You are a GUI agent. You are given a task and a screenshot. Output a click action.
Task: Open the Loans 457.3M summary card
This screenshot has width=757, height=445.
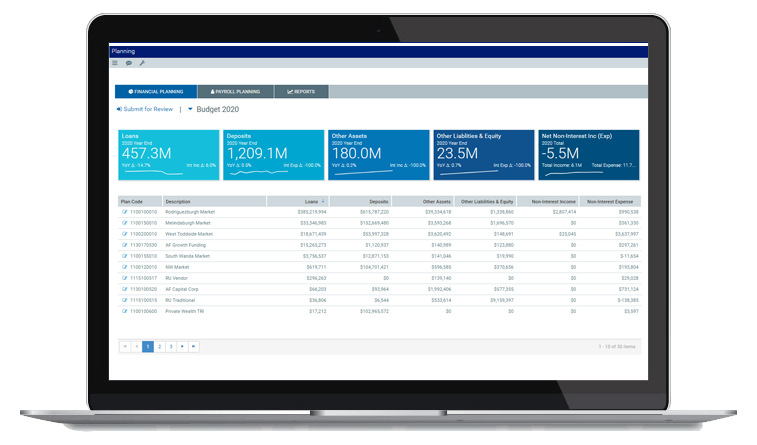(168, 155)
